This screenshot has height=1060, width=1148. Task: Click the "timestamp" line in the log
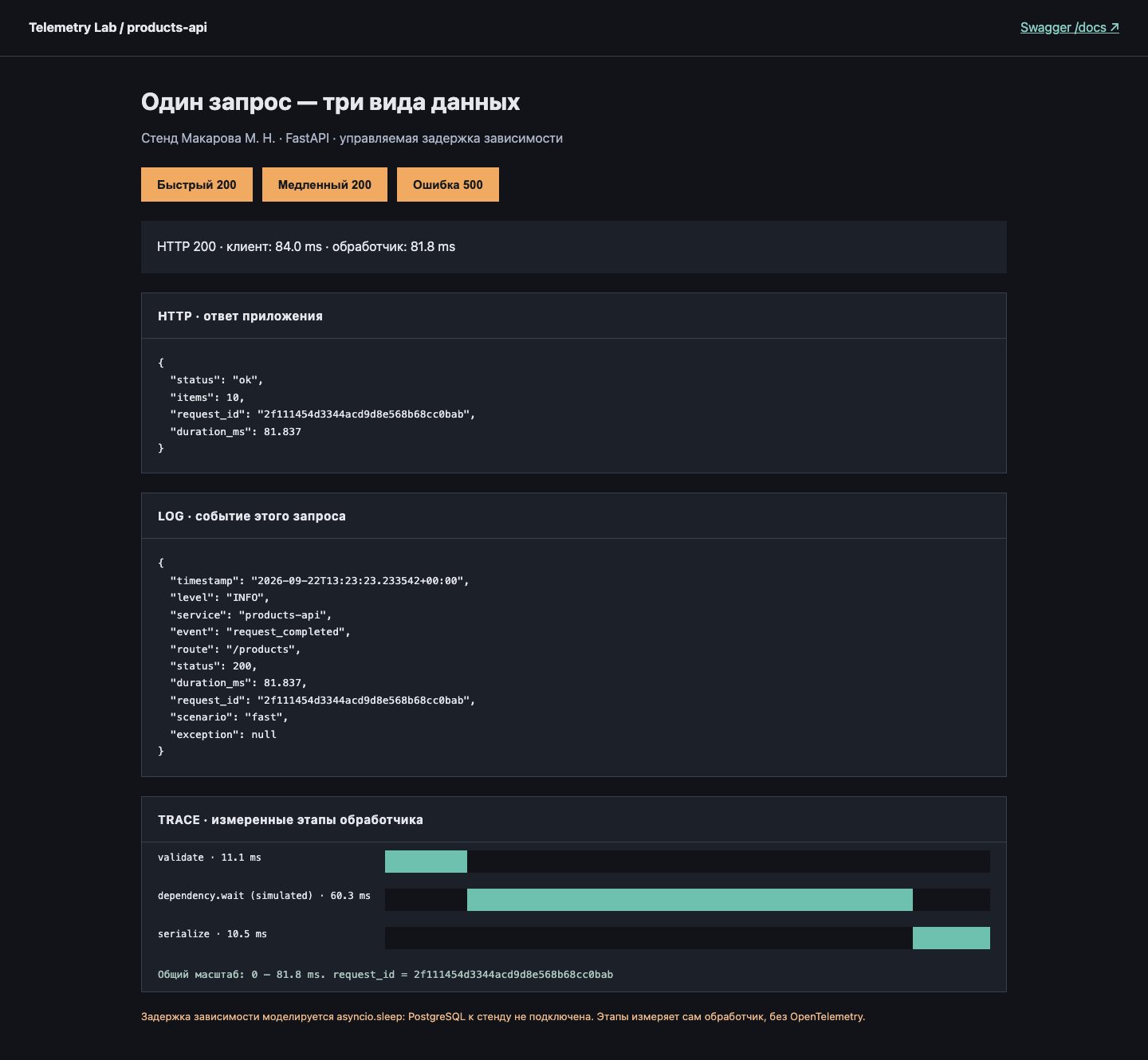coord(320,580)
